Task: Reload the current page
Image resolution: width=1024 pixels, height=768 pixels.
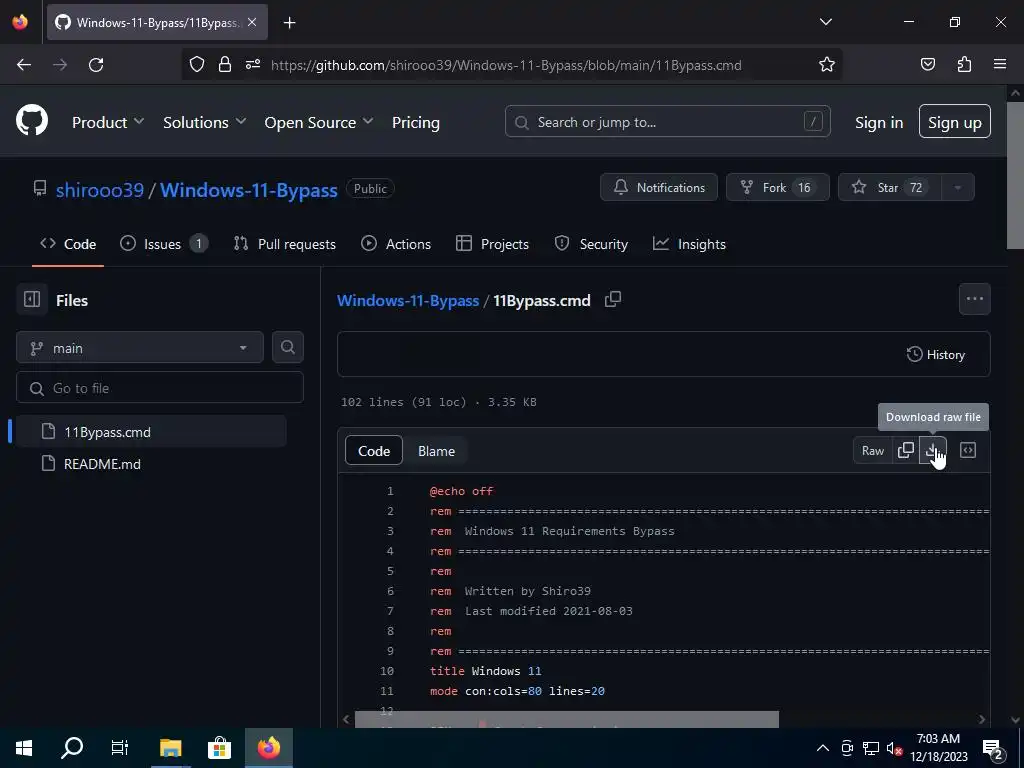Action: pos(96,65)
